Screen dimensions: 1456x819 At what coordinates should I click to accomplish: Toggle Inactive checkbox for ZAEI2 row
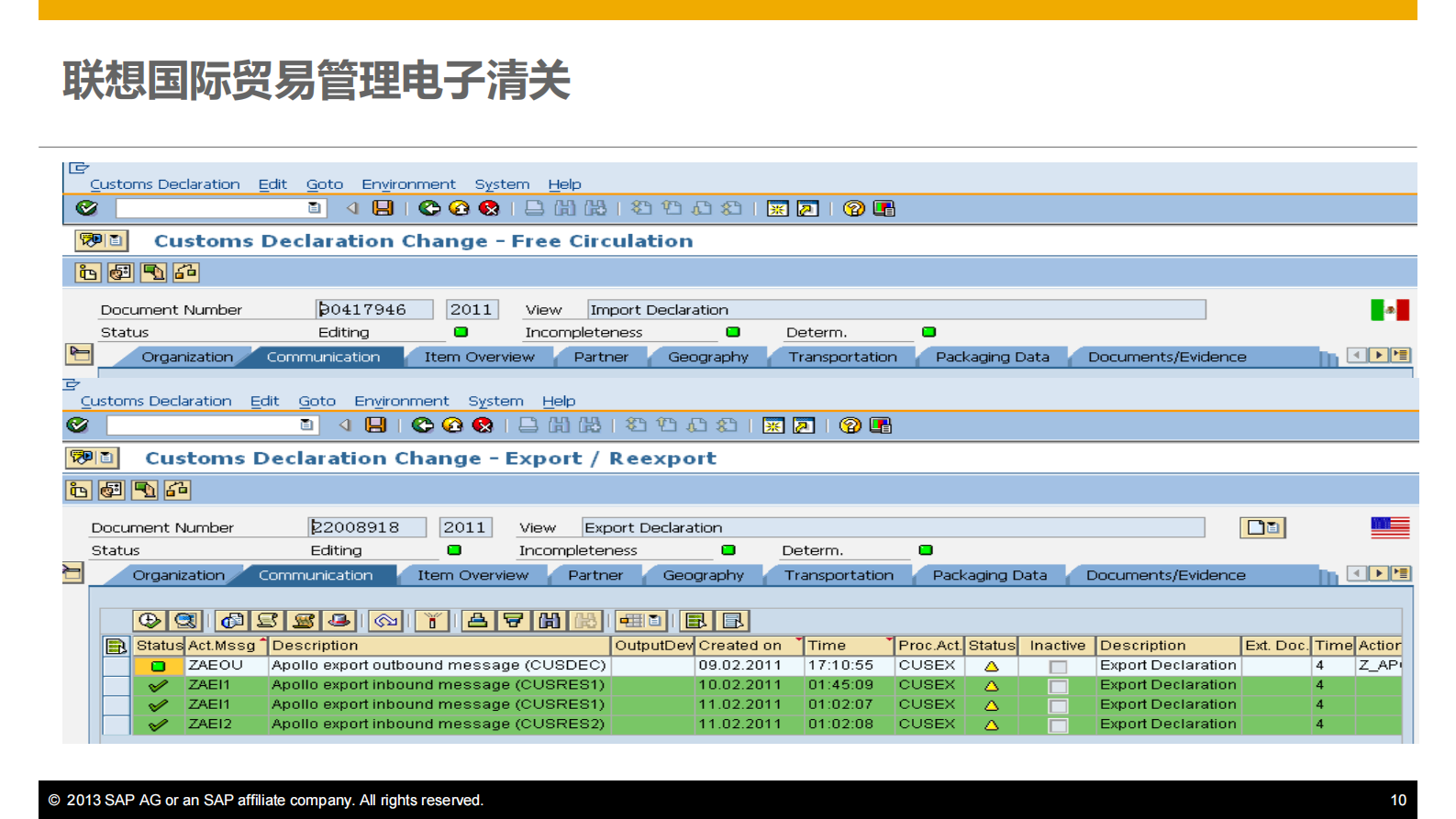pyautogui.click(x=1058, y=725)
